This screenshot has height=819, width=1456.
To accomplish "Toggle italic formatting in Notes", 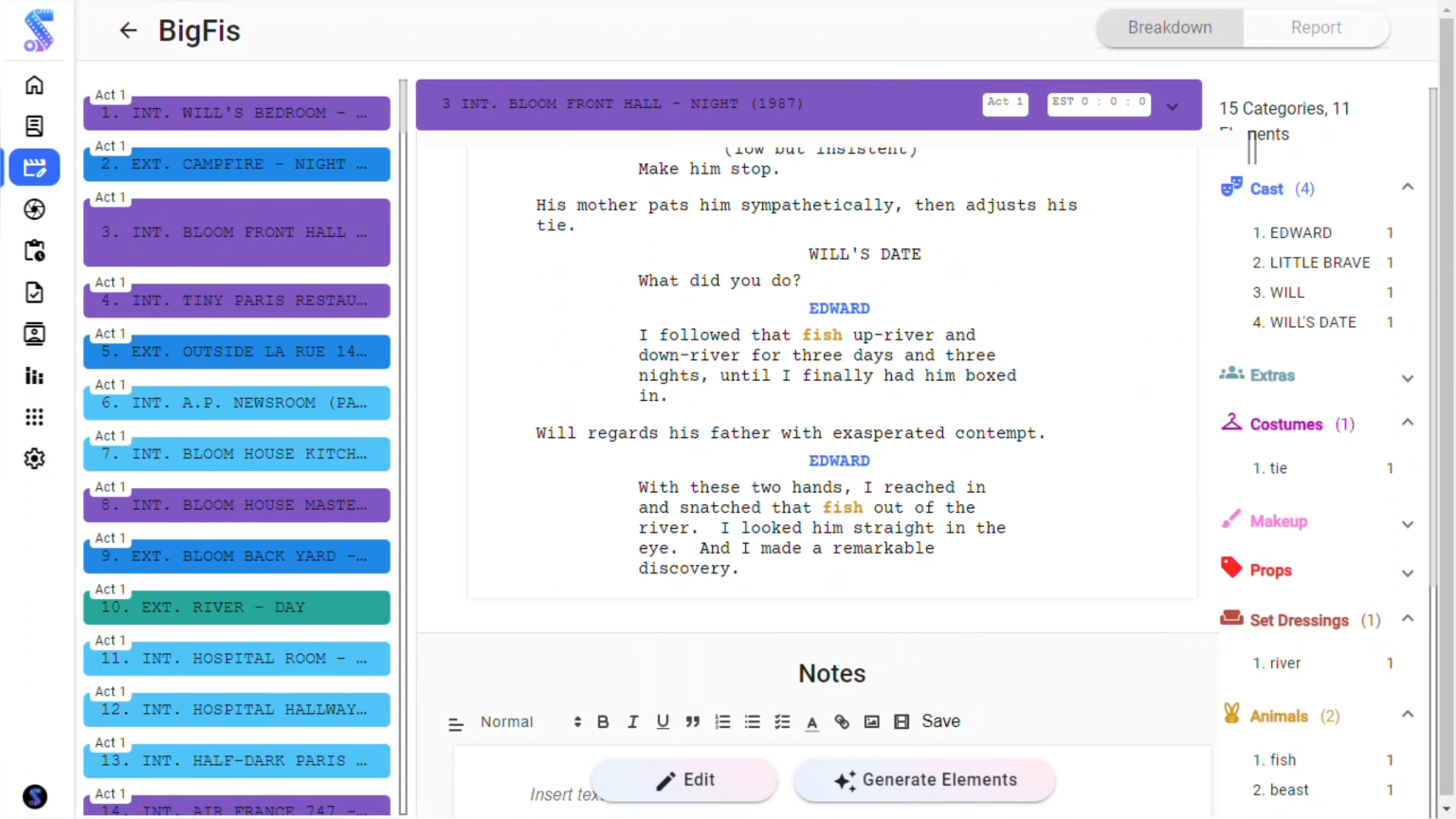I will [632, 721].
